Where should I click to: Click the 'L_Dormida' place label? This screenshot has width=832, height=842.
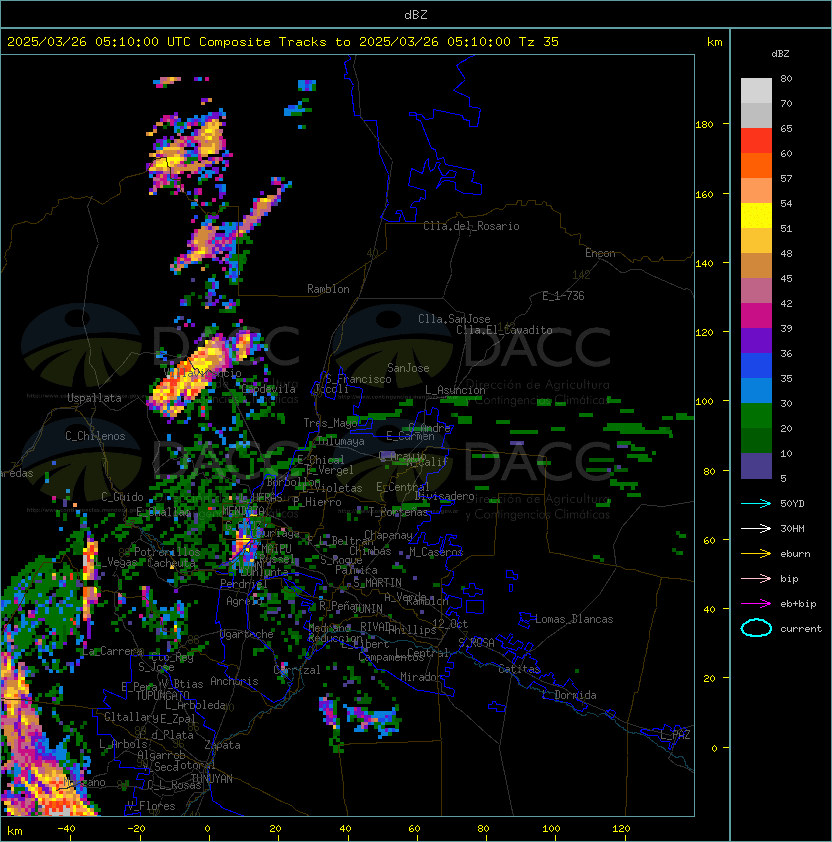[569, 695]
